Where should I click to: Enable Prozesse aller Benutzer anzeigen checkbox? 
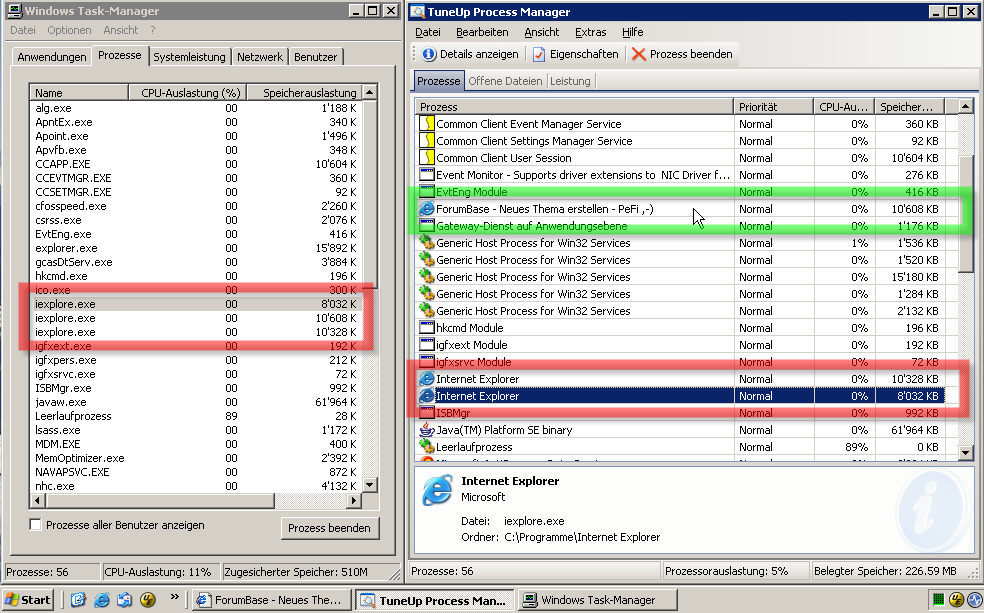pos(36,525)
